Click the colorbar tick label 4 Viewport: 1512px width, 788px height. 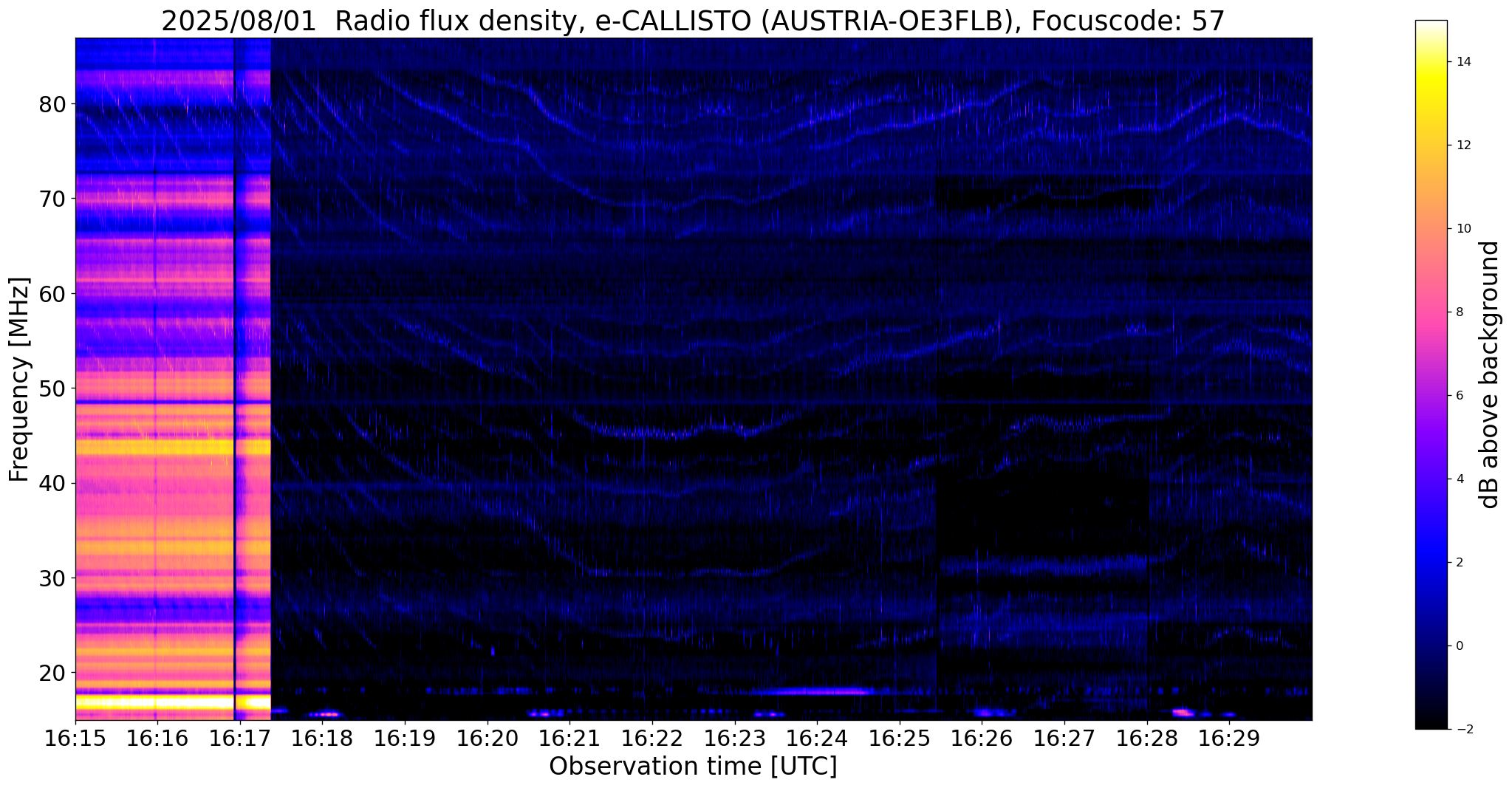pos(1459,479)
